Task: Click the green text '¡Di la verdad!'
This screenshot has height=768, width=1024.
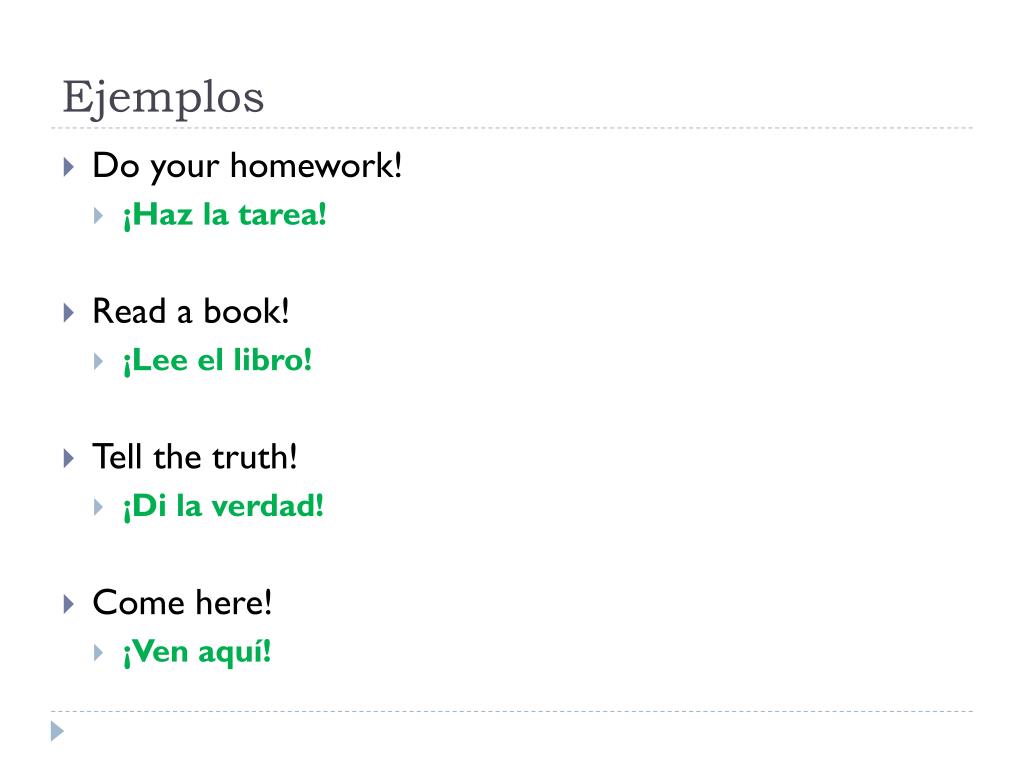Action: point(223,506)
